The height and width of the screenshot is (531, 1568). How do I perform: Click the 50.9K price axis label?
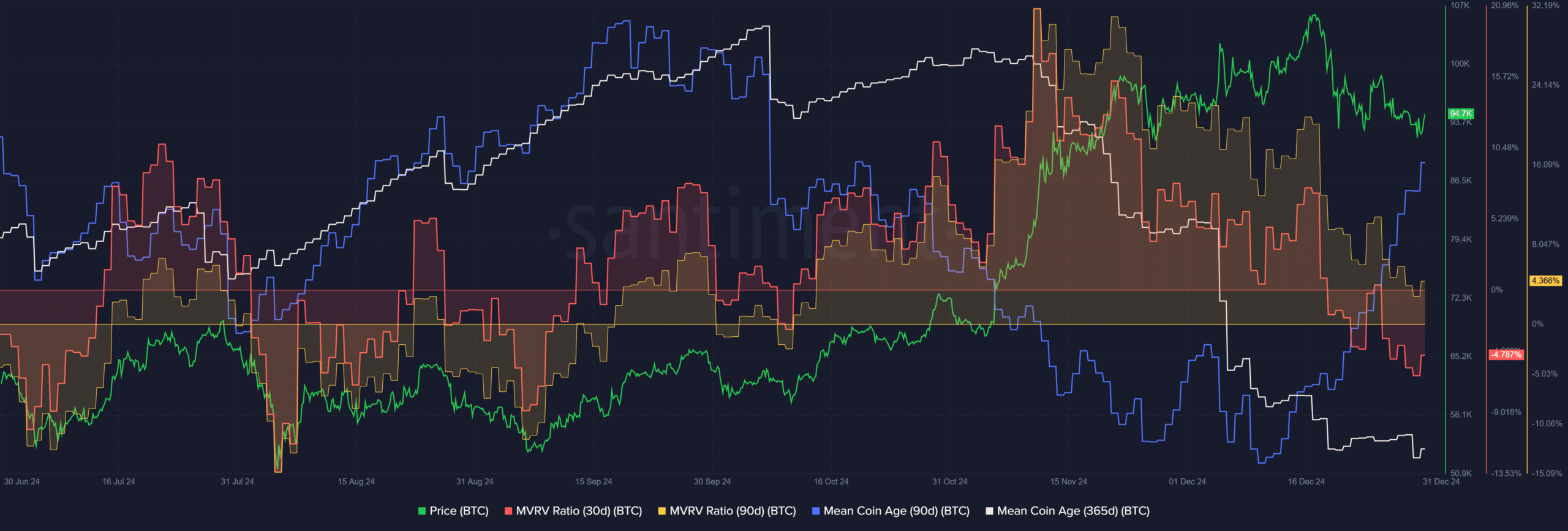[x=1461, y=473]
